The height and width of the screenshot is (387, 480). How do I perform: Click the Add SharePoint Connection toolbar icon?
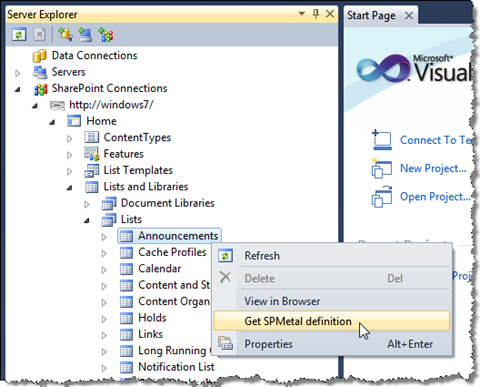tap(106, 34)
